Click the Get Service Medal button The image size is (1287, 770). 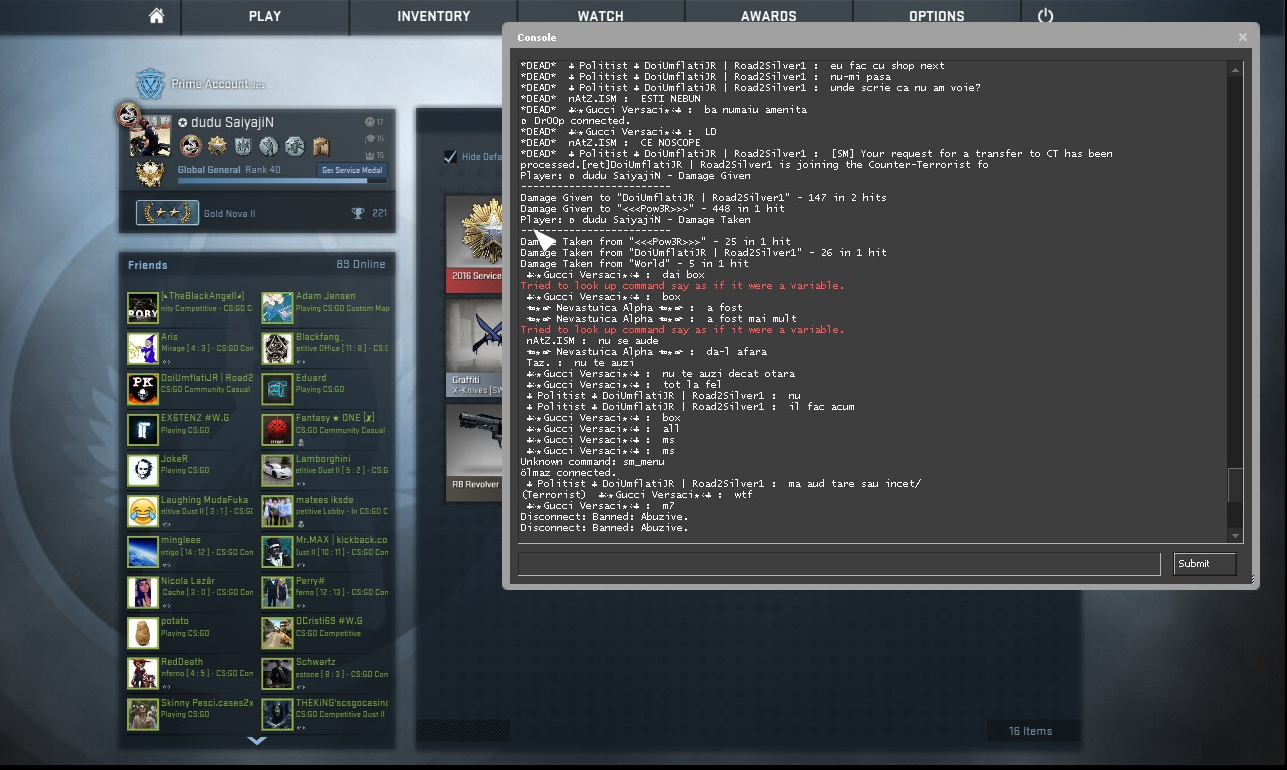coord(353,170)
